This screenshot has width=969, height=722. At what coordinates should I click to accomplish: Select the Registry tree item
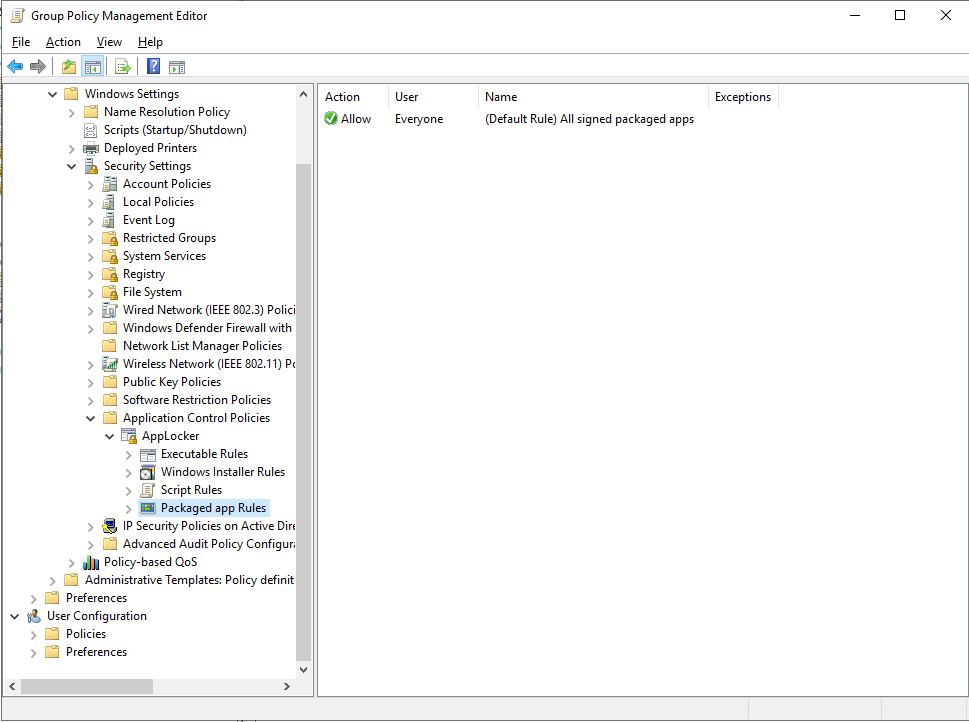pyautogui.click(x=144, y=274)
